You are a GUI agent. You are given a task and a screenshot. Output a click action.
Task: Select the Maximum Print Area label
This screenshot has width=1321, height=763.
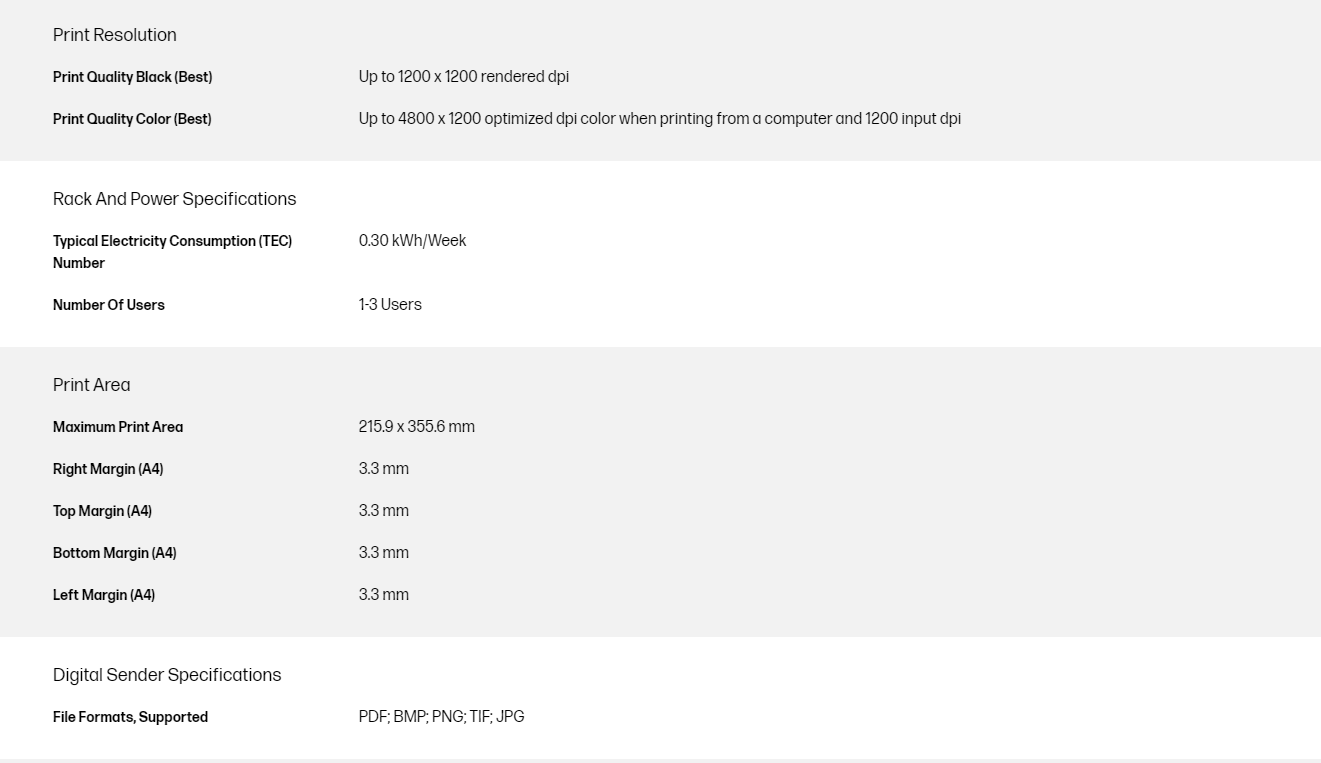click(x=118, y=427)
